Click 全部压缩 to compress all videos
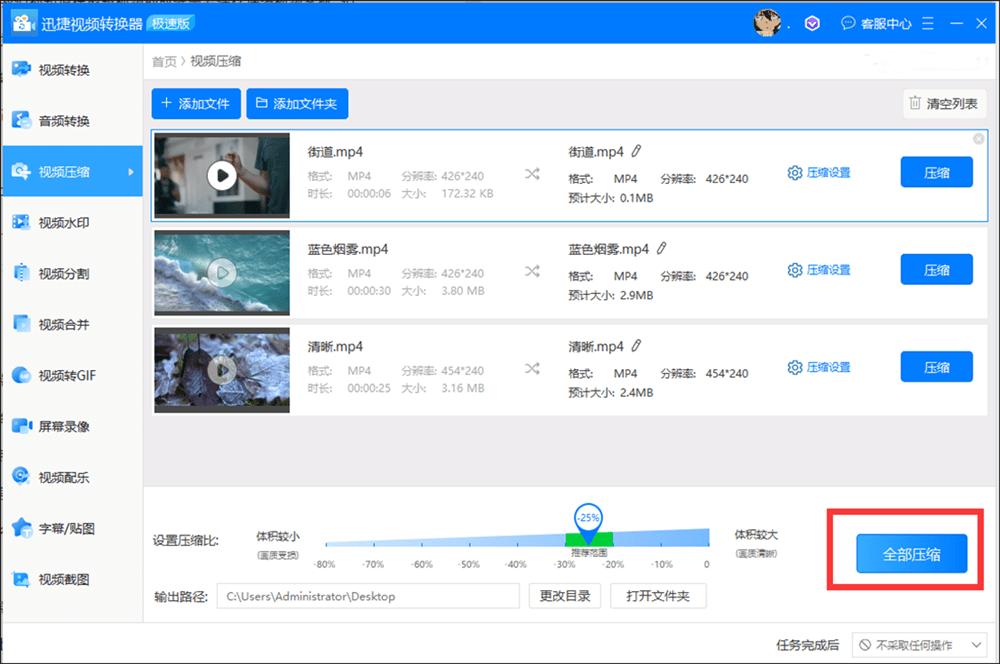This screenshot has width=1000, height=664. pyautogui.click(x=913, y=553)
